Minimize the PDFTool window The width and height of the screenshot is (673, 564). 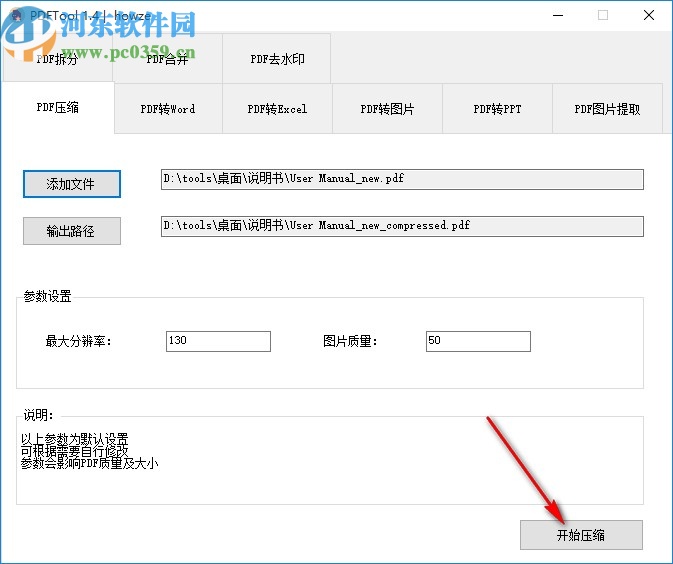[558, 15]
